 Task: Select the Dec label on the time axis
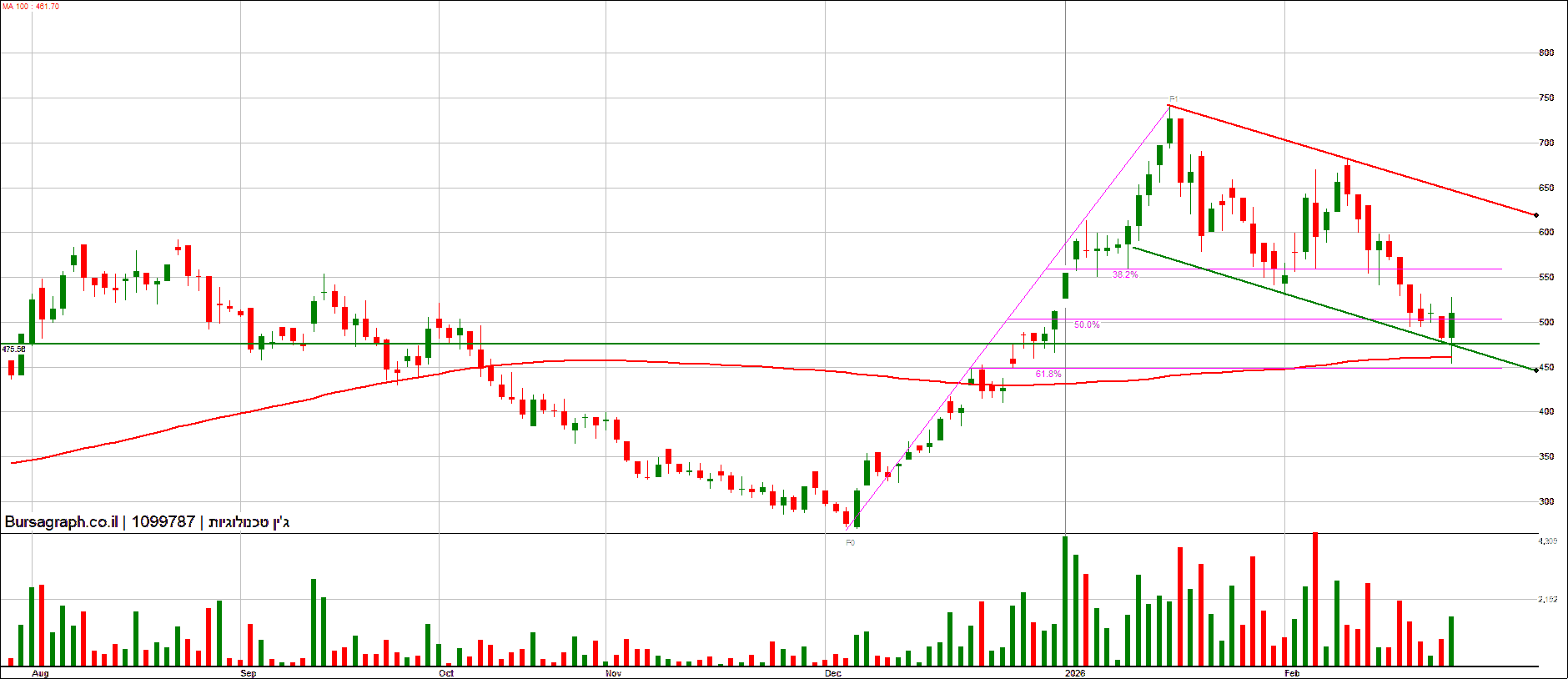click(x=833, y=673)
